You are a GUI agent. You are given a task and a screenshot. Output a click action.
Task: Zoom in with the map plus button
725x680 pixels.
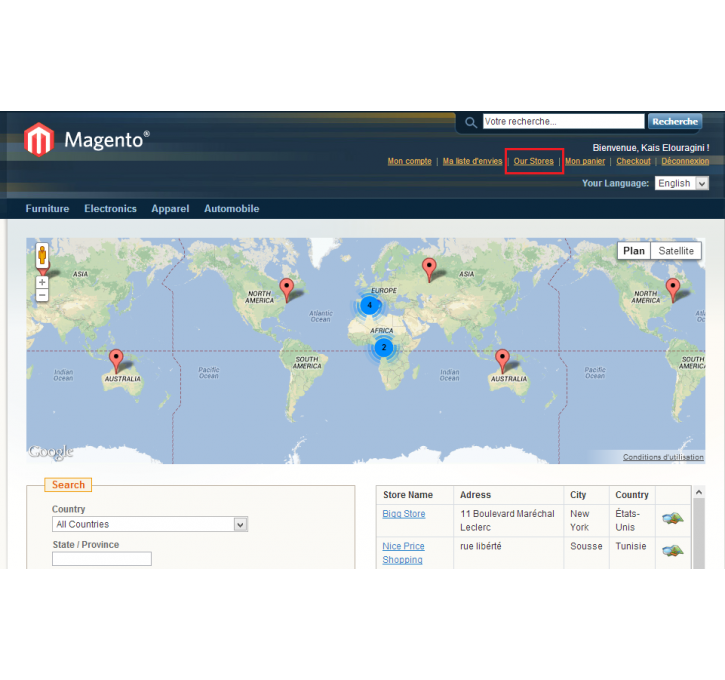coord(42,282)
